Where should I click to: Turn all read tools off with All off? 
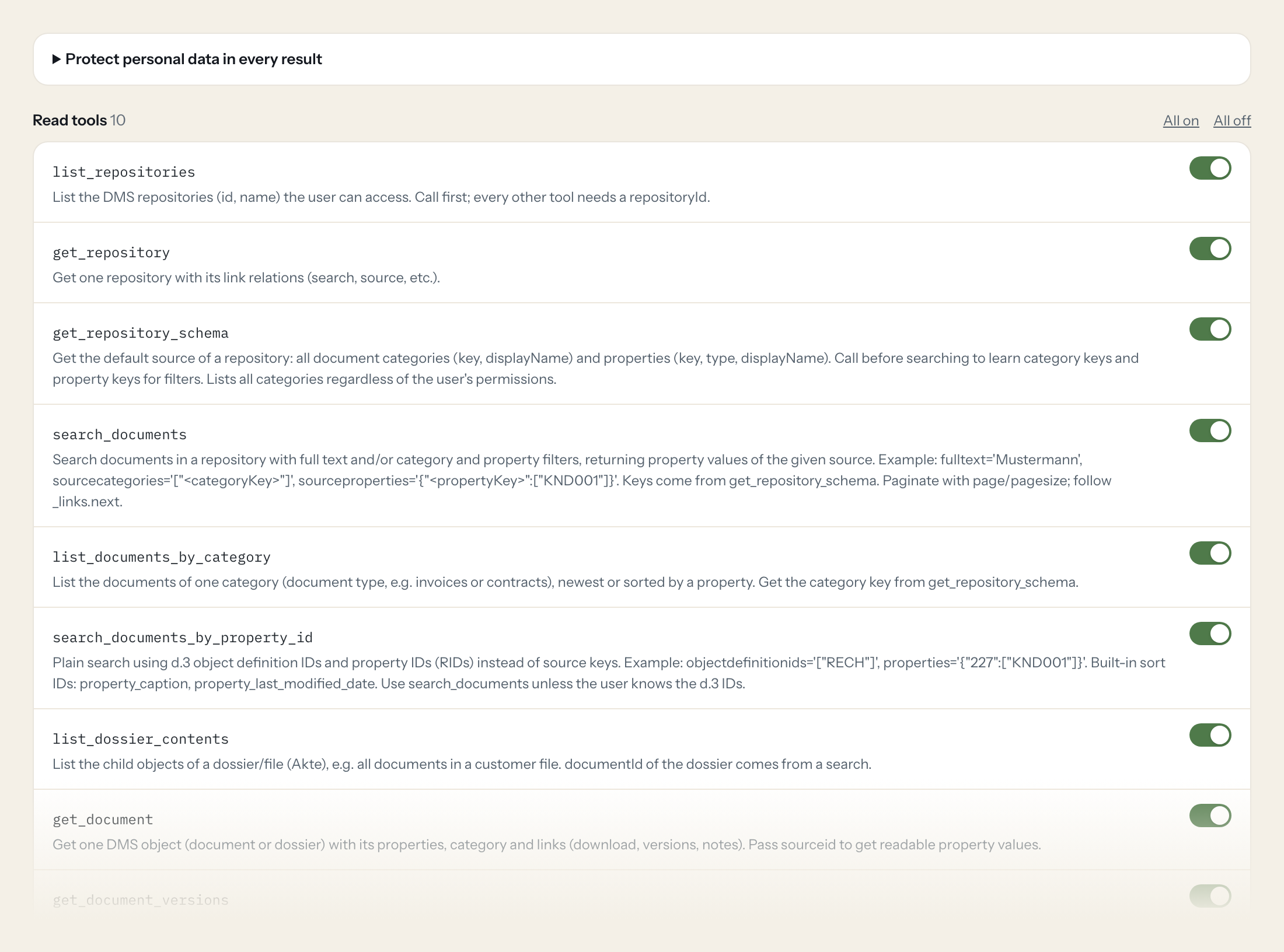coord(1232,121)
